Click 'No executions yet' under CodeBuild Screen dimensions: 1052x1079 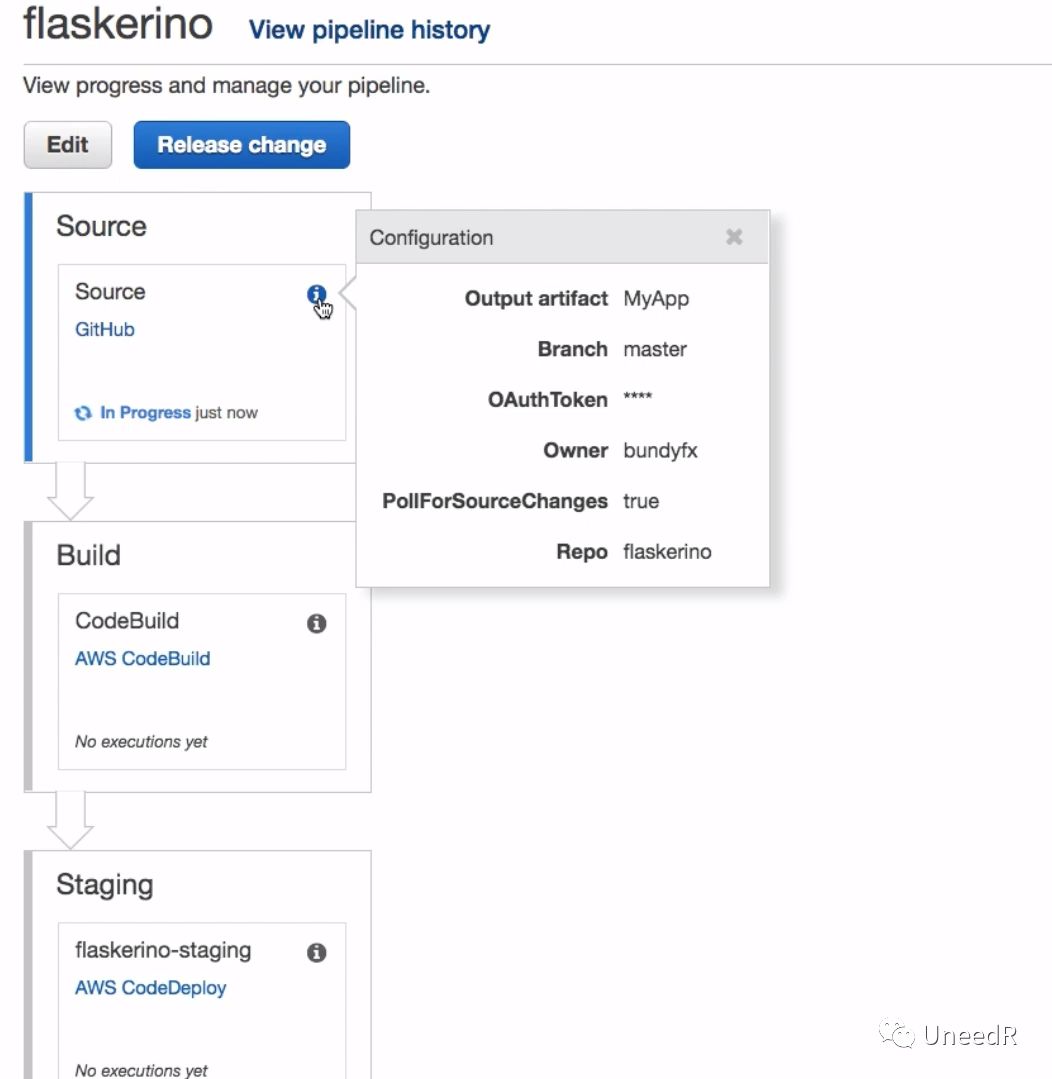[x=141, y=742]
